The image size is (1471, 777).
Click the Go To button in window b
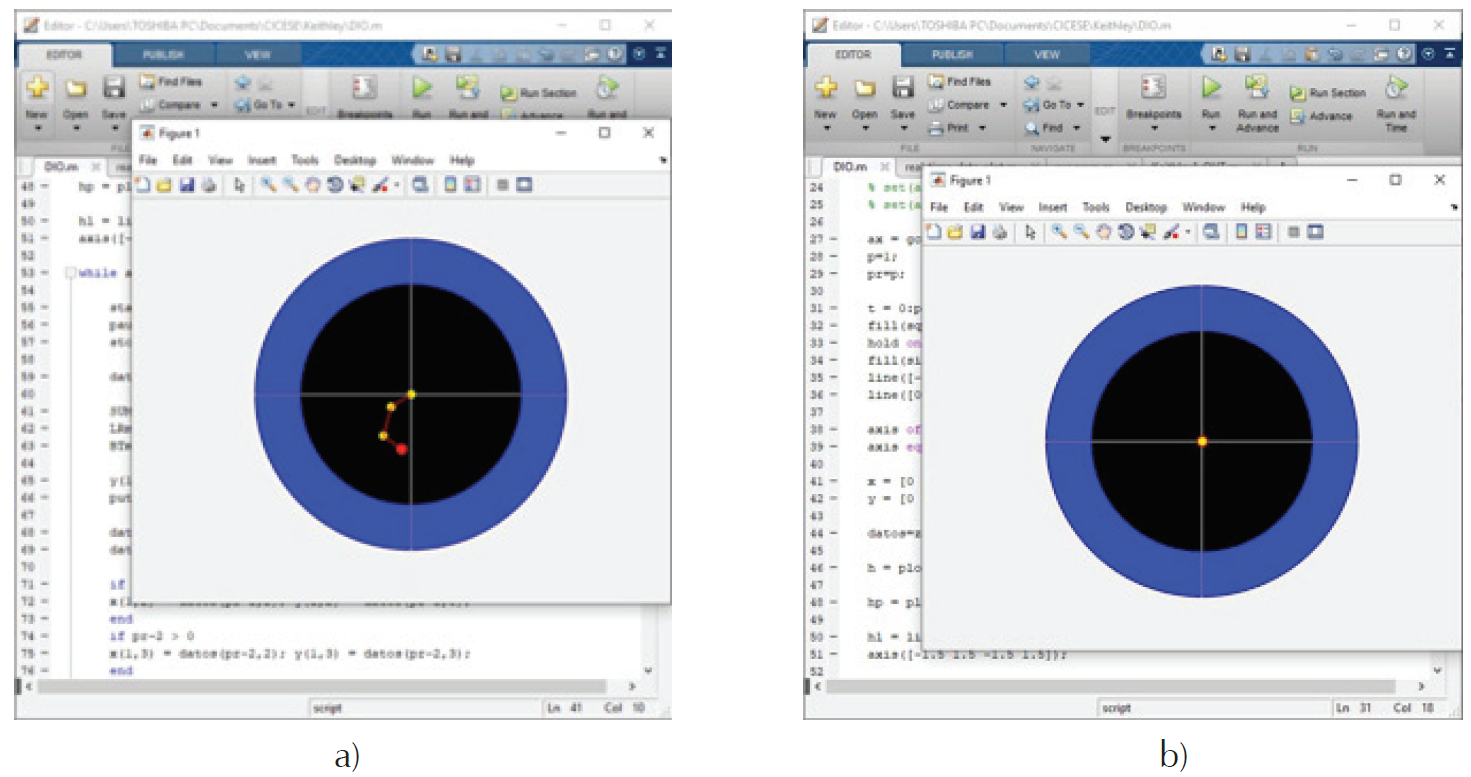[1052, 104]
